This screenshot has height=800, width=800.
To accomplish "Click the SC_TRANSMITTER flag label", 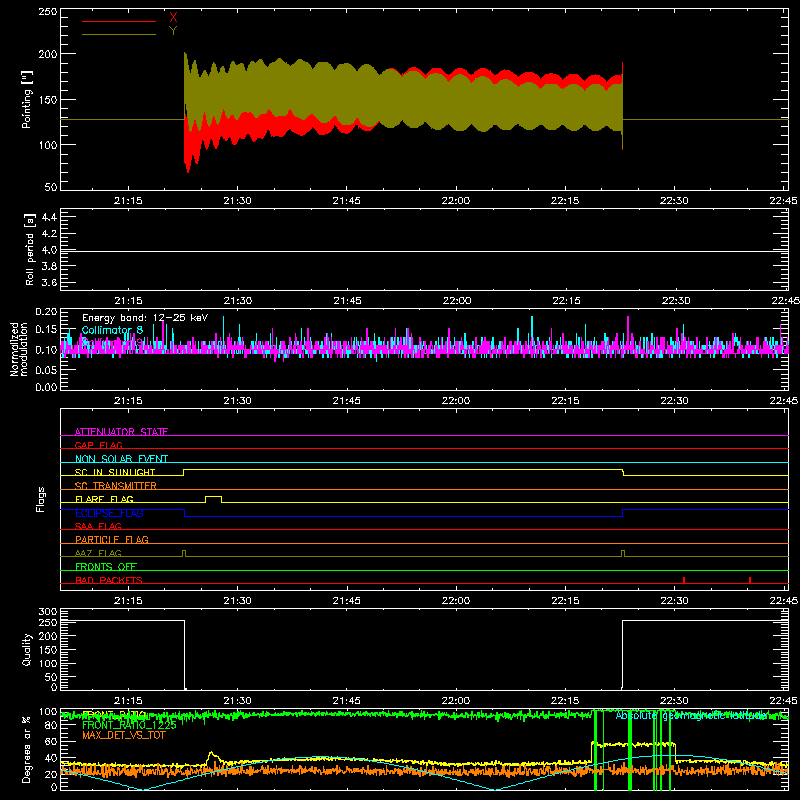I will [x=115, y=485].
